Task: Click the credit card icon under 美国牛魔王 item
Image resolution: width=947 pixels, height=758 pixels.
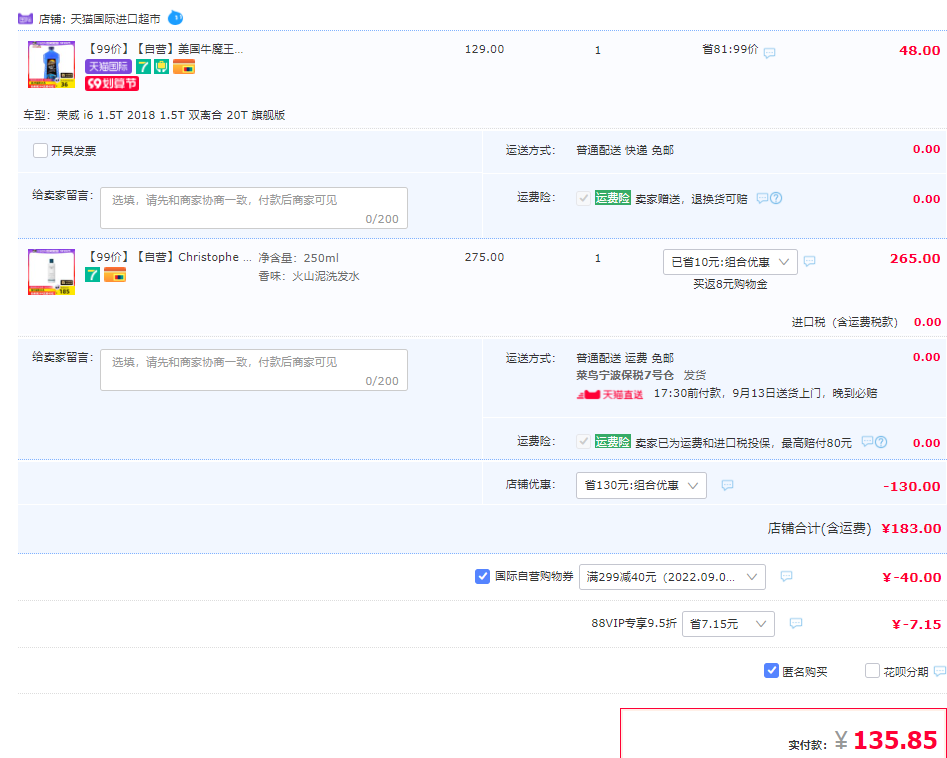Action: pyautogui.click(x=184, y=66)
